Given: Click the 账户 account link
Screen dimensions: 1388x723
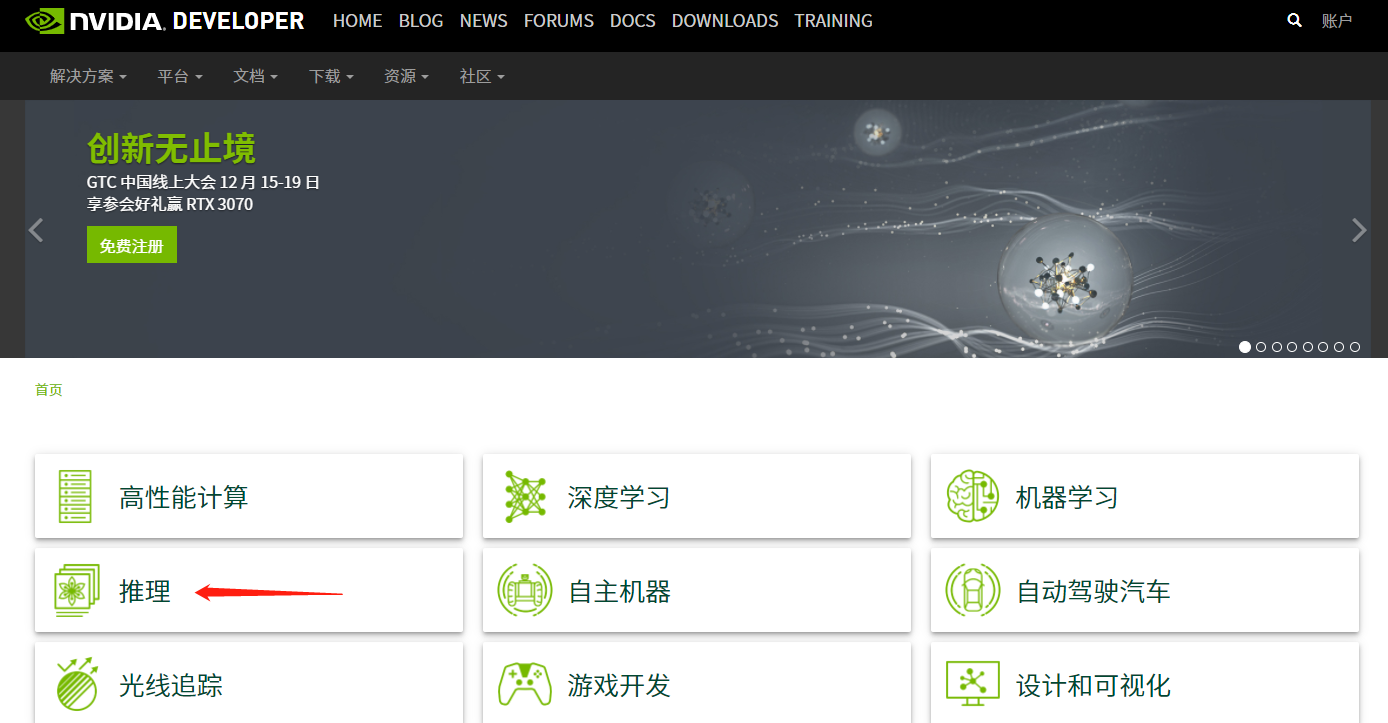Looking at the screenshot, I should point(1337,20).
